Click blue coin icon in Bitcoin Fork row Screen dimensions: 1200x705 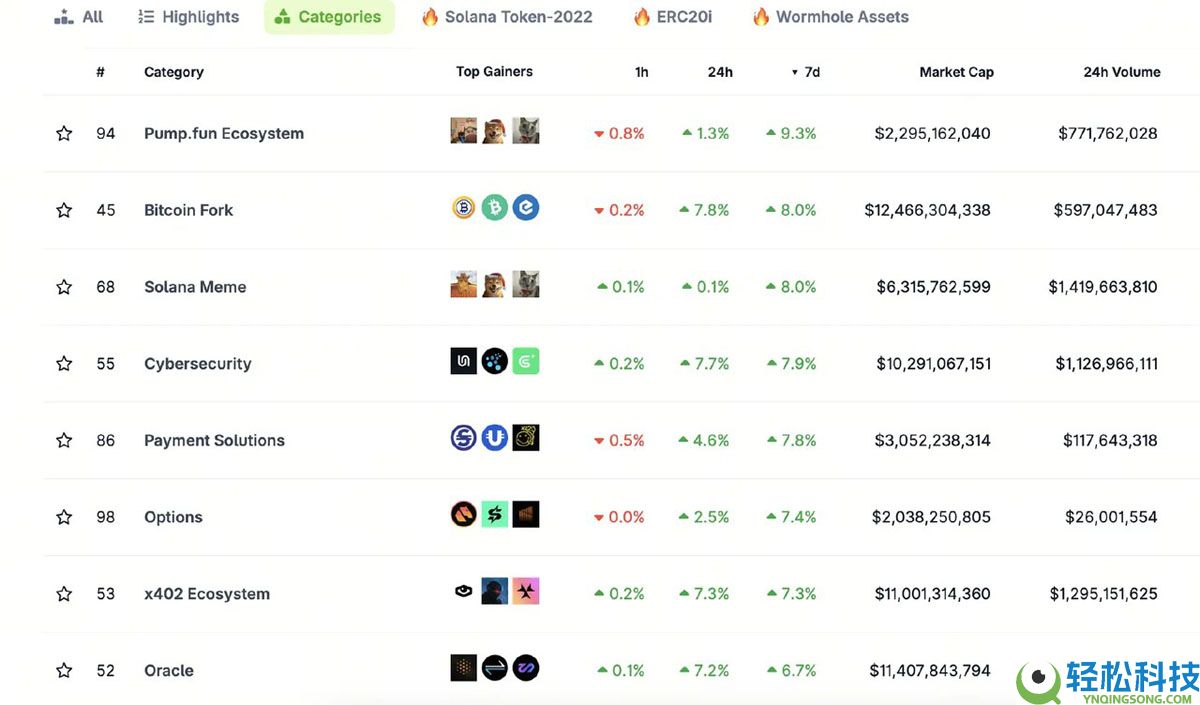pos(526,208)
